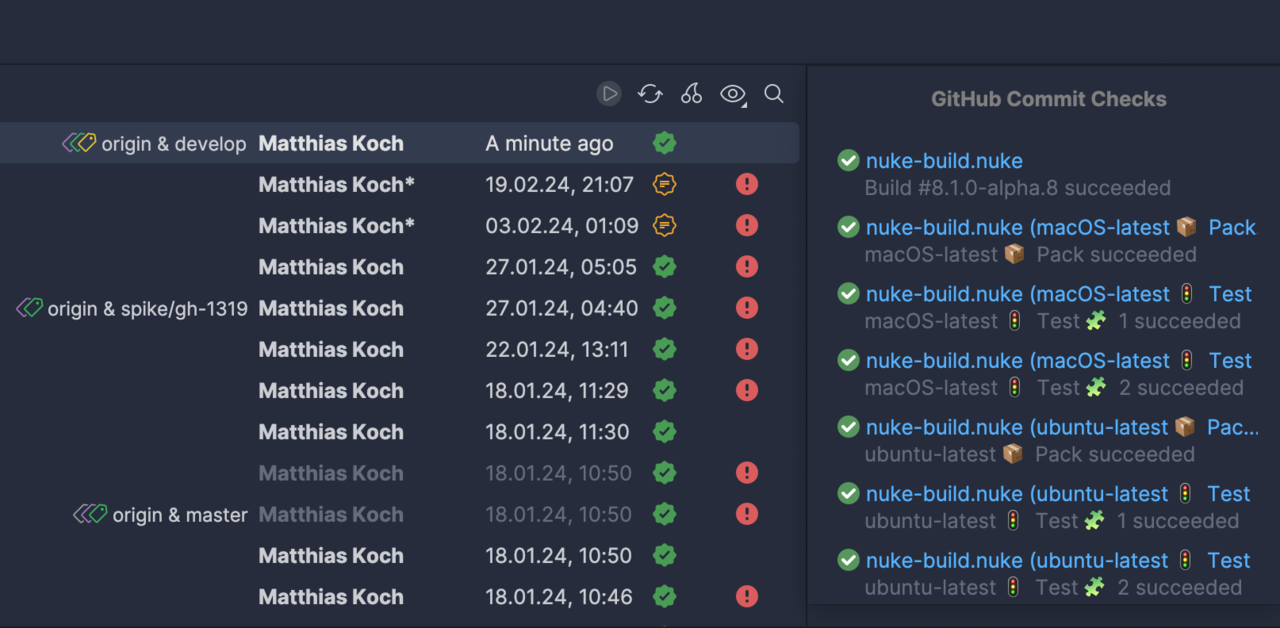Viewport: 1280px width, 628px height.
Task: Click the green success badge on develop commit
Action: point(664,143)
